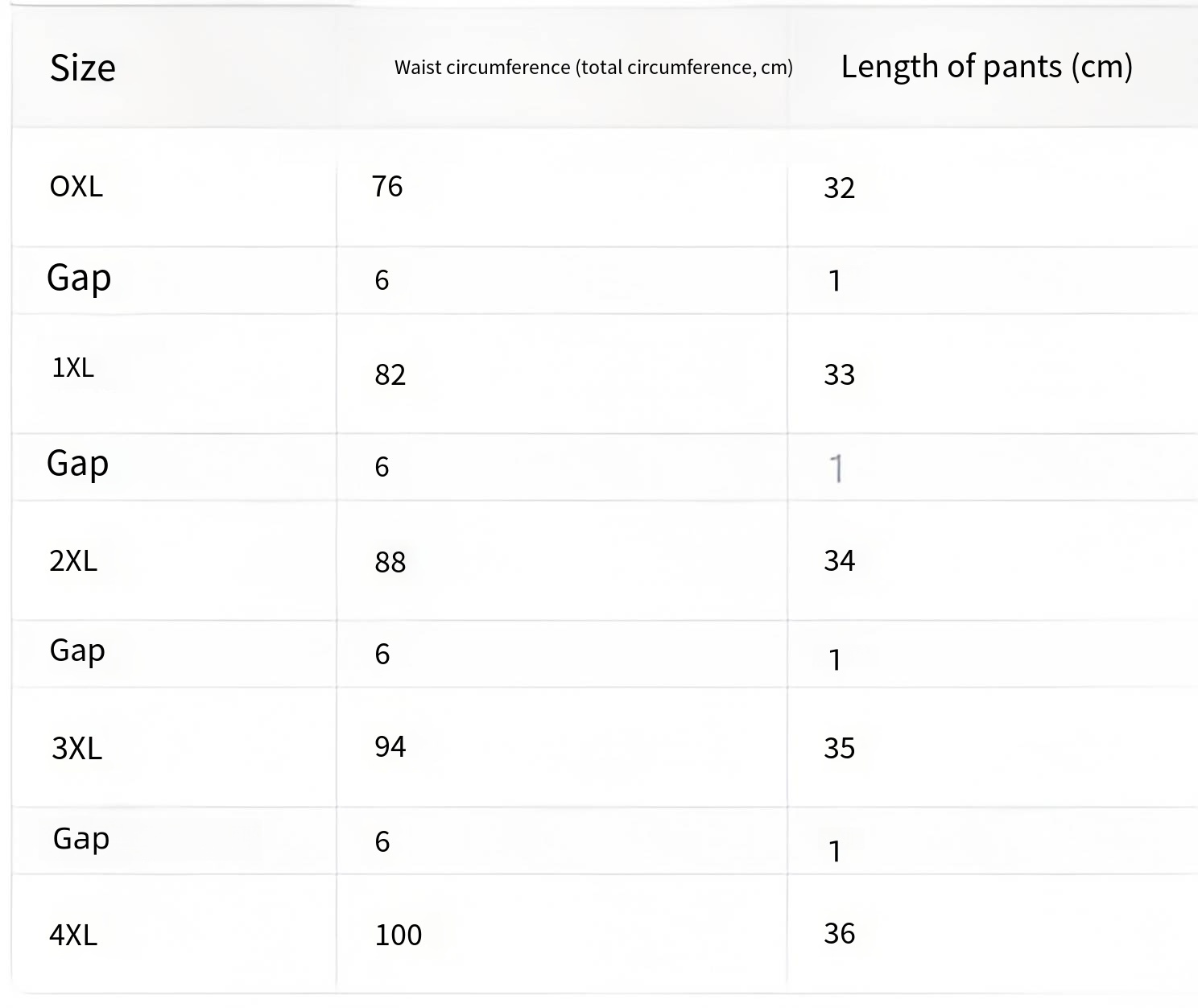The height and width of the screenshot is (1008, 1198).
Task: Click the Gap label below OXL
Action: [x=79, y=279]
